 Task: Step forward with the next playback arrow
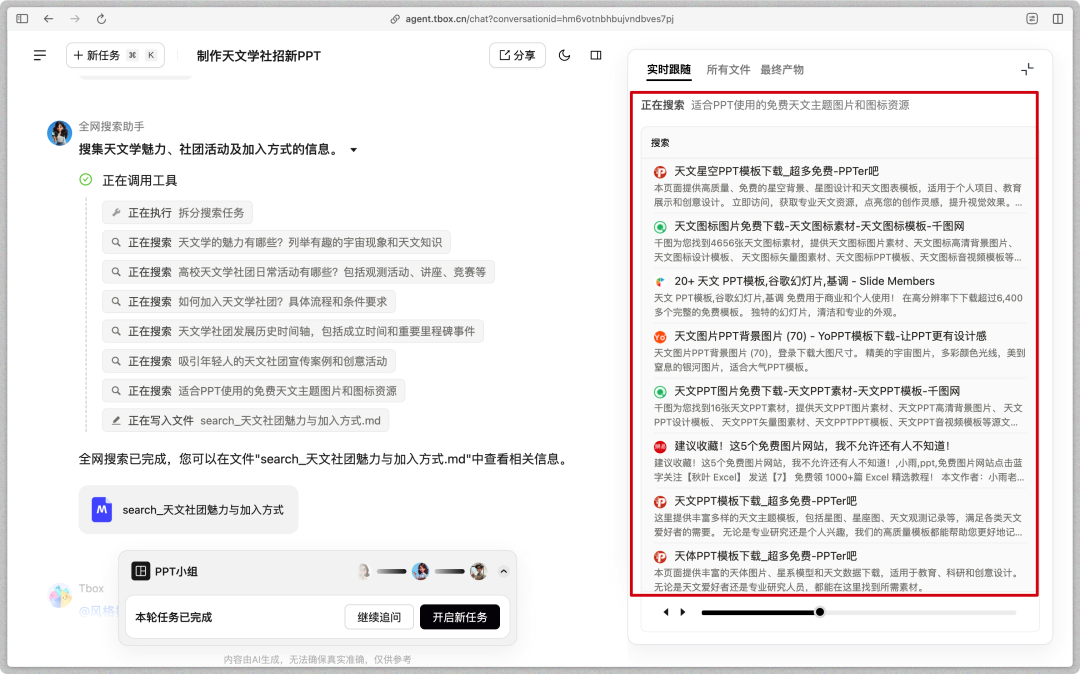click(683, 612)
